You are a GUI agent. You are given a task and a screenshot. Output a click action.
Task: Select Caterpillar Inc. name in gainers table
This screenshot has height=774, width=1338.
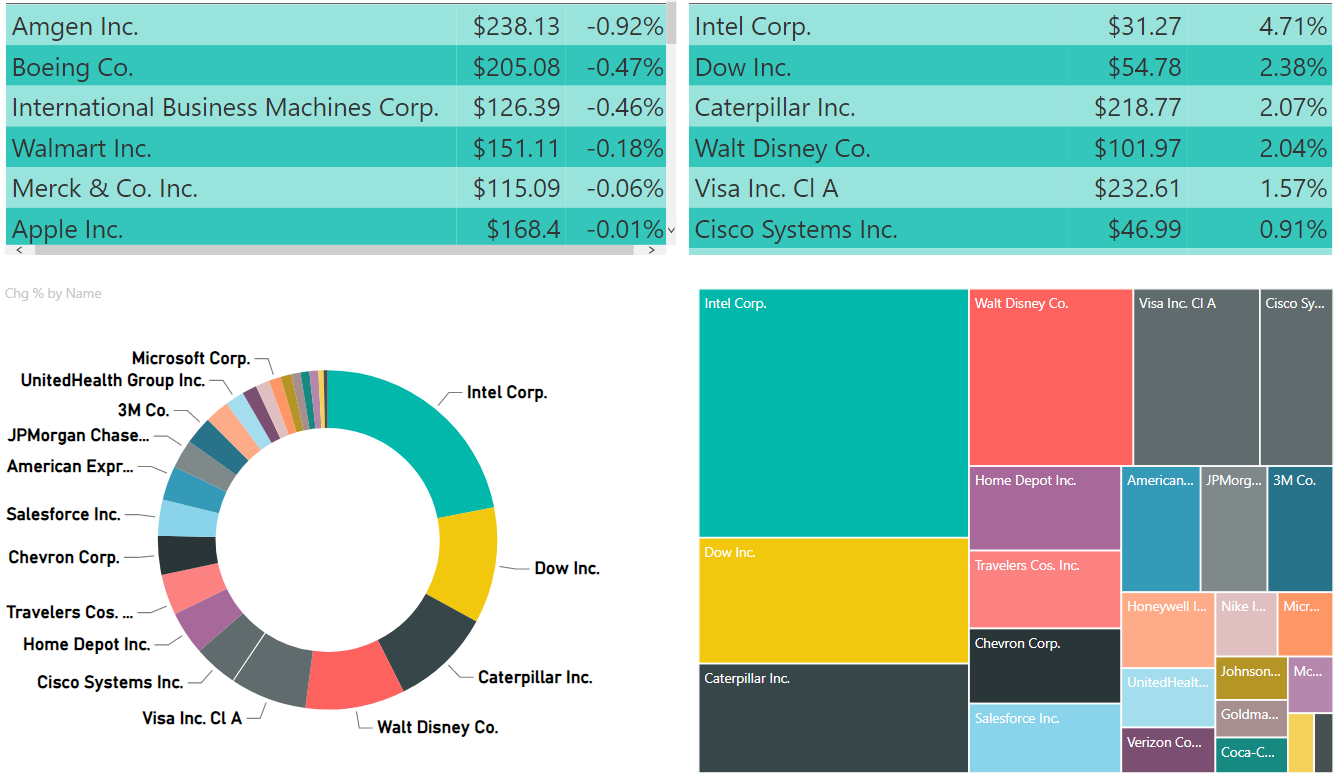click(775, 108)
